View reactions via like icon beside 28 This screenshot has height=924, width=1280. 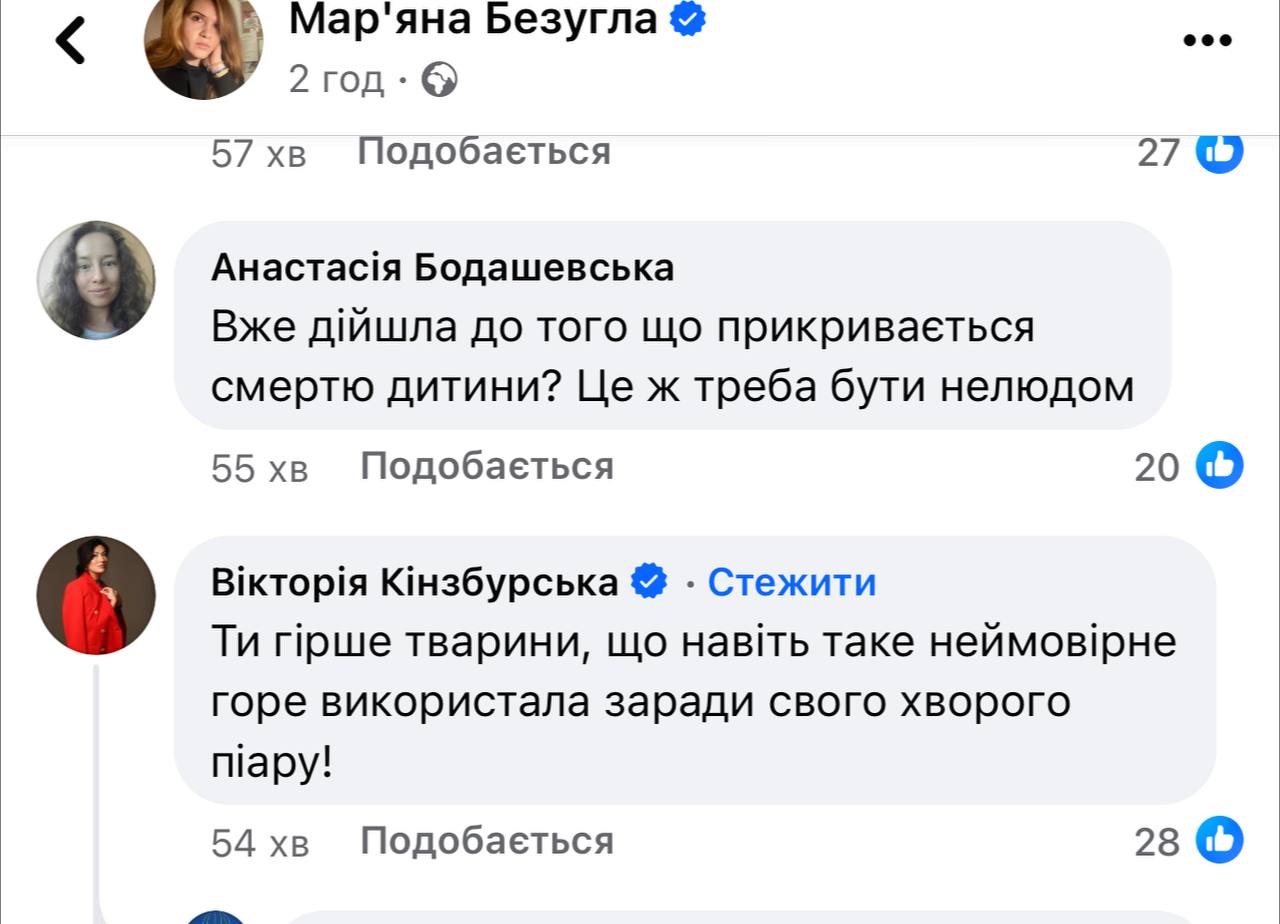pos(1220,841)
